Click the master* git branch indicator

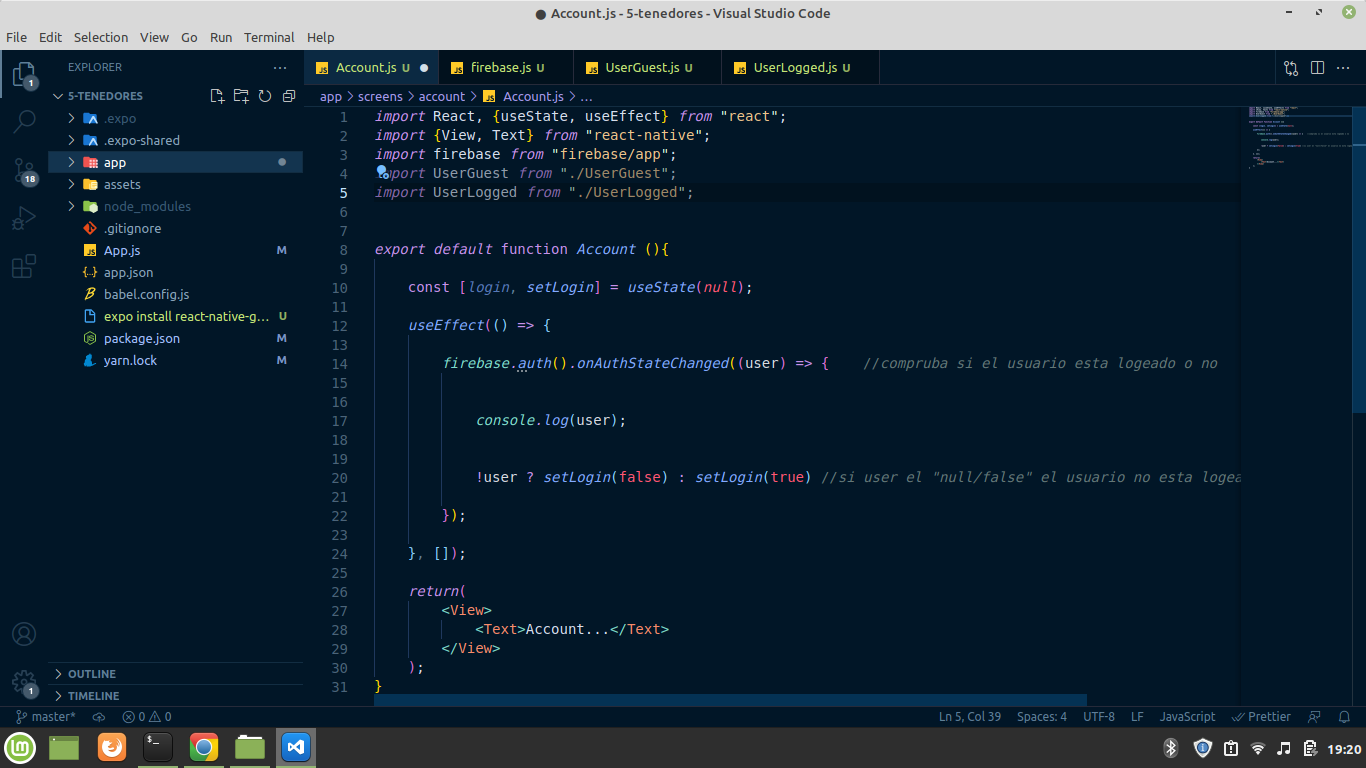(46, 717)
